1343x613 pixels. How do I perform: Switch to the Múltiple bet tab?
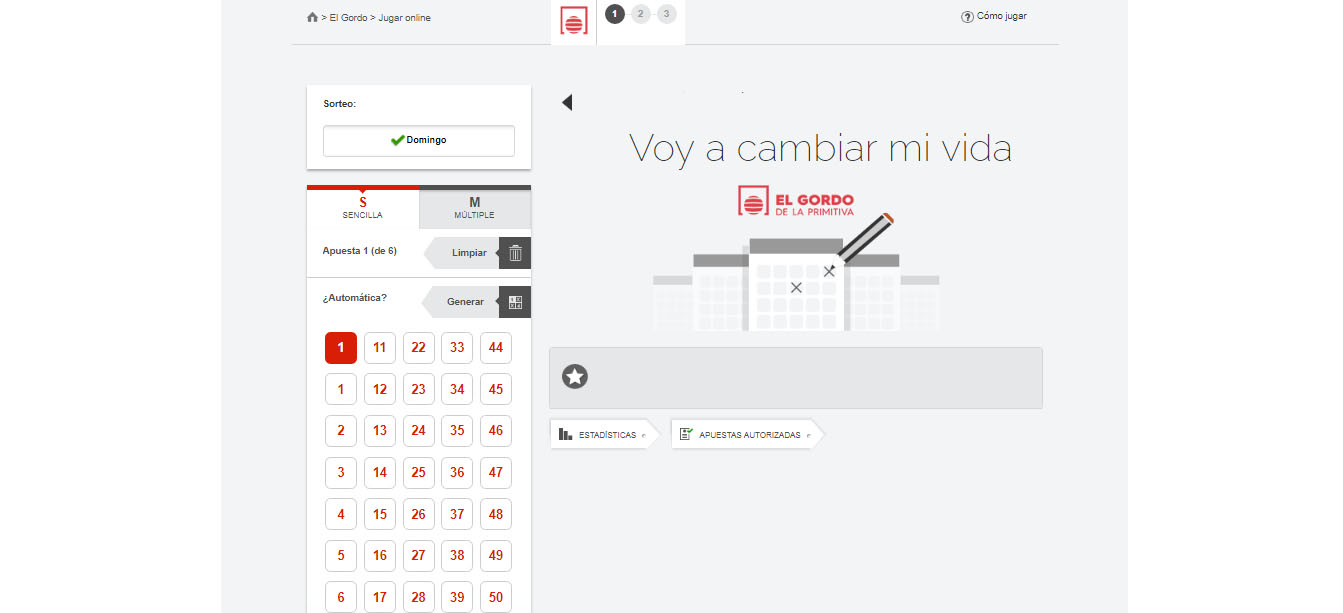[475, 207]
